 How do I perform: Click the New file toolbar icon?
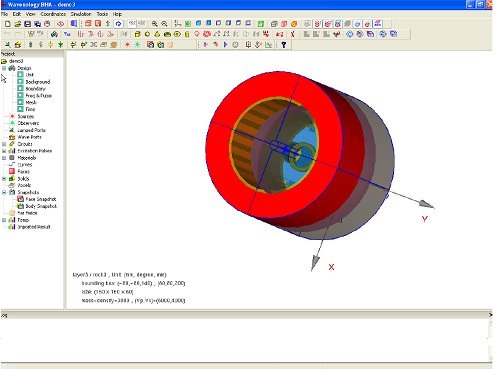[7, 24]
